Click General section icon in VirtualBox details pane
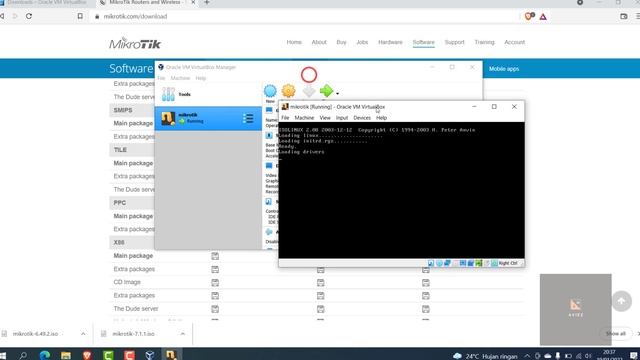 [x=269, y=110]
